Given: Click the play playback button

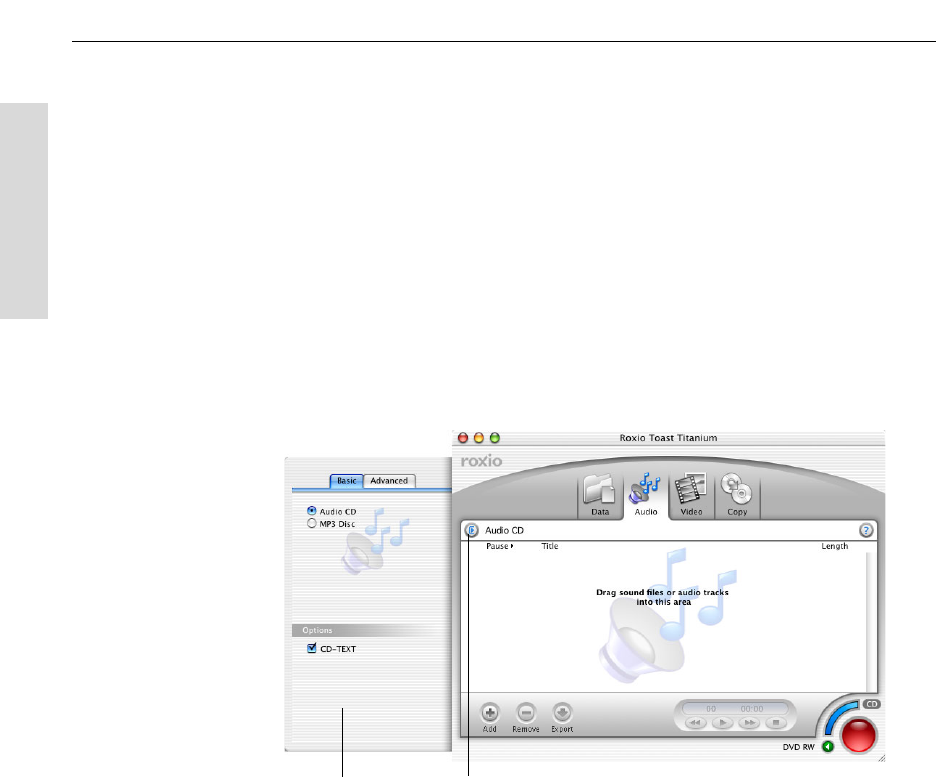Looking at the screenshot, I should click(722, 723).
